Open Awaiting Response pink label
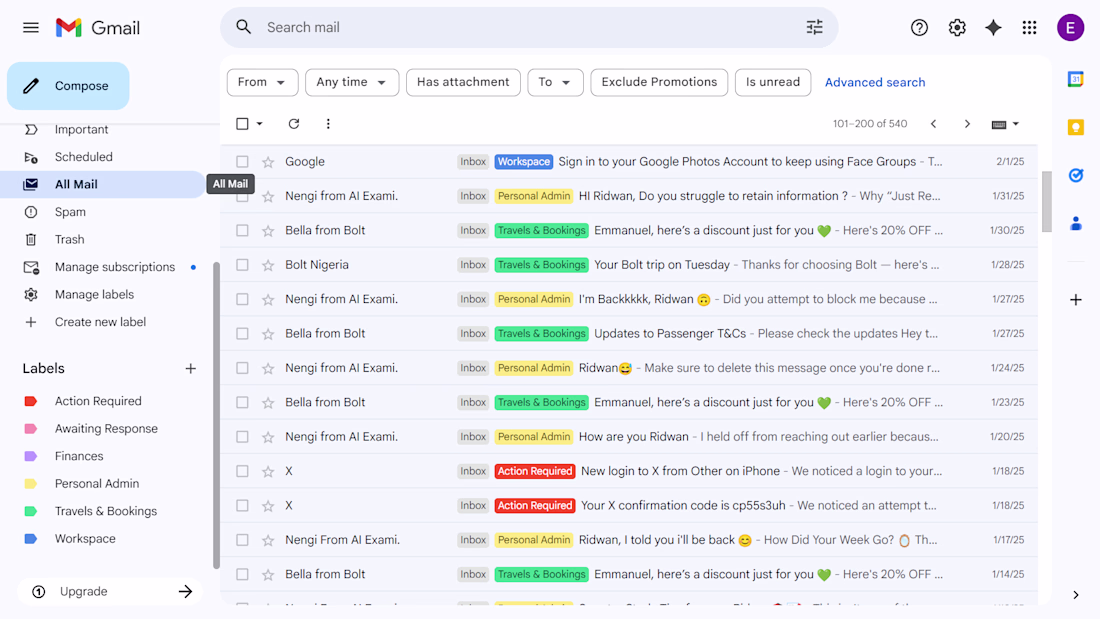Image resolution: width=1100 pixels, height=619 pixels. [x=106, y=428]
